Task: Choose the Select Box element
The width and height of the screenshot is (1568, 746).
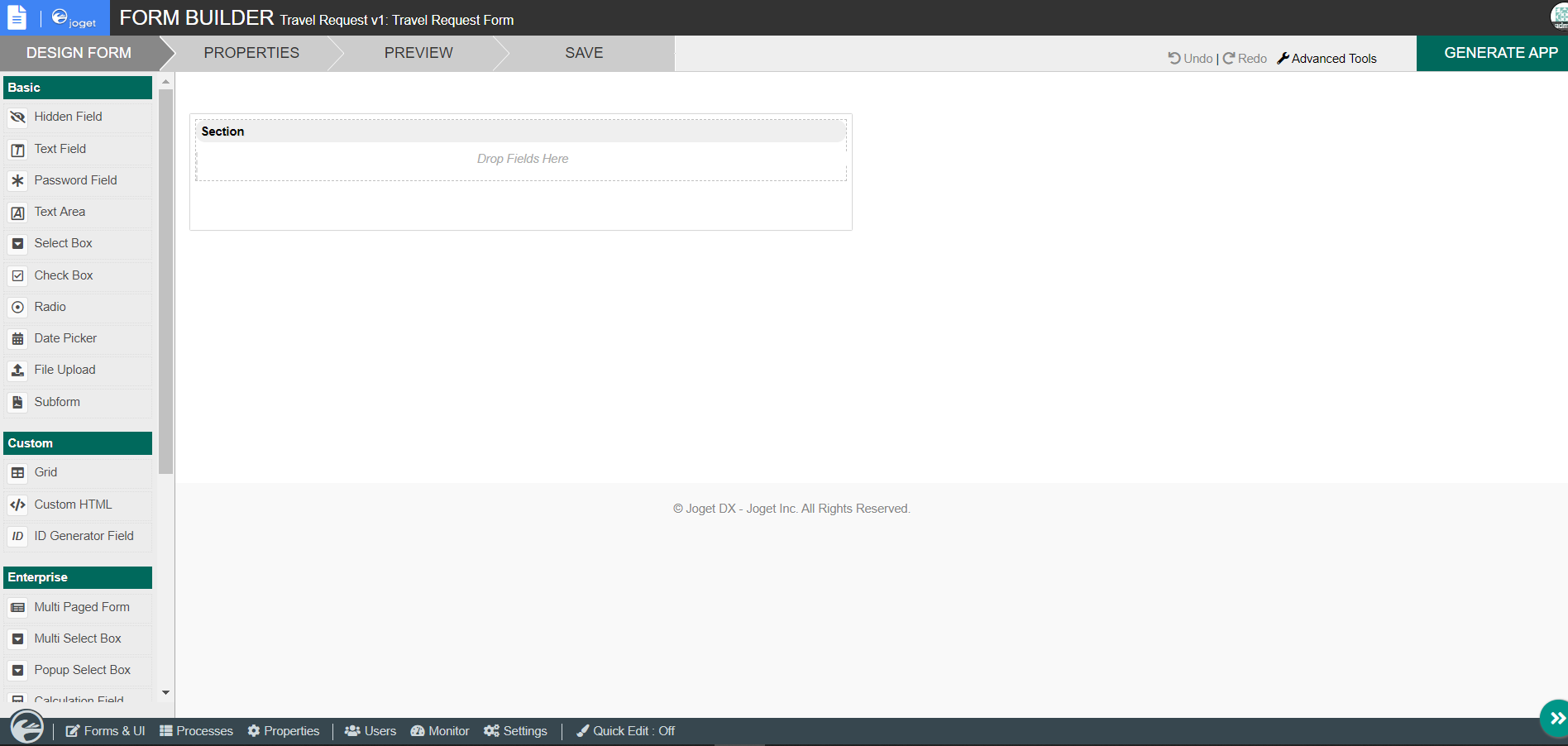Action: pos(64,243)
